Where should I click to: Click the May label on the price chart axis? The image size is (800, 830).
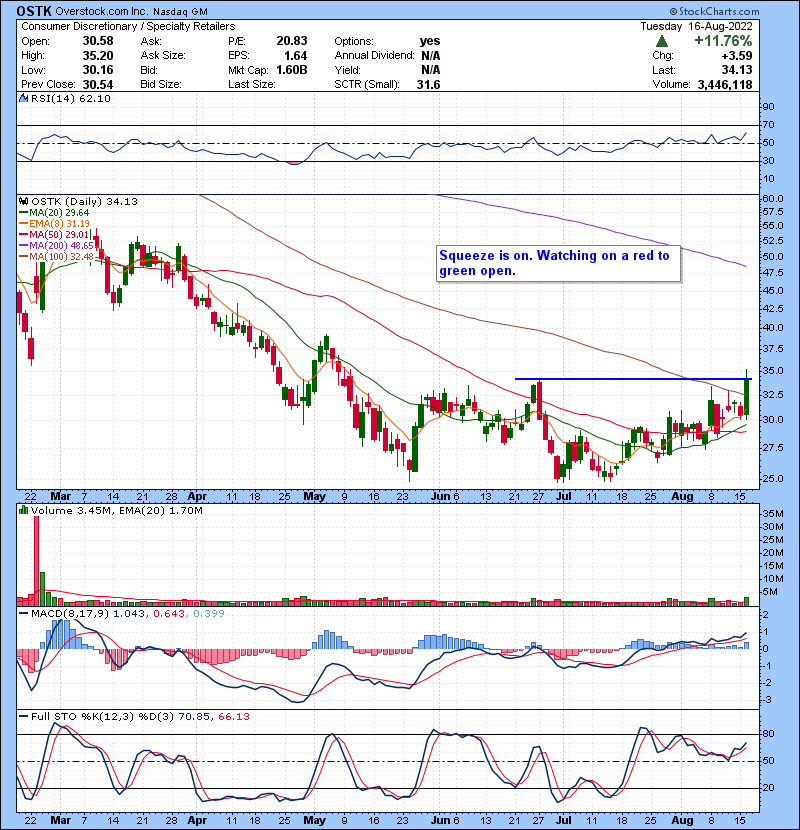coord(314,497)
